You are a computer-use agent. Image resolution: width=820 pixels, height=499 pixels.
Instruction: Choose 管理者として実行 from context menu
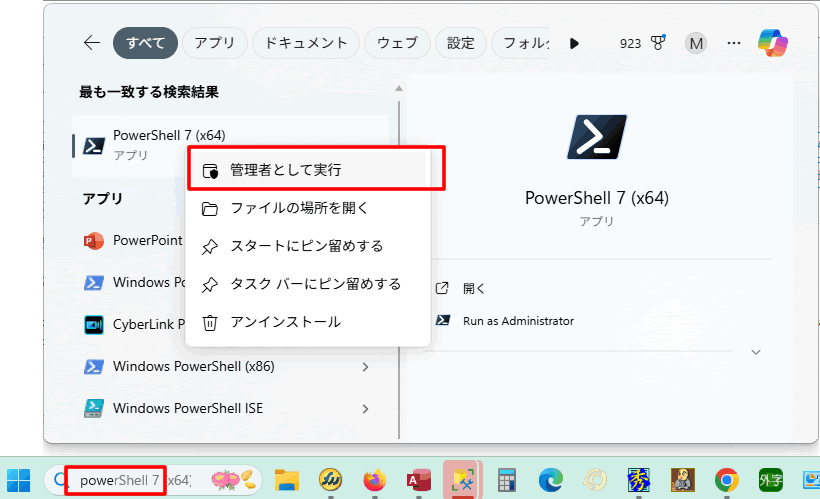309,170
